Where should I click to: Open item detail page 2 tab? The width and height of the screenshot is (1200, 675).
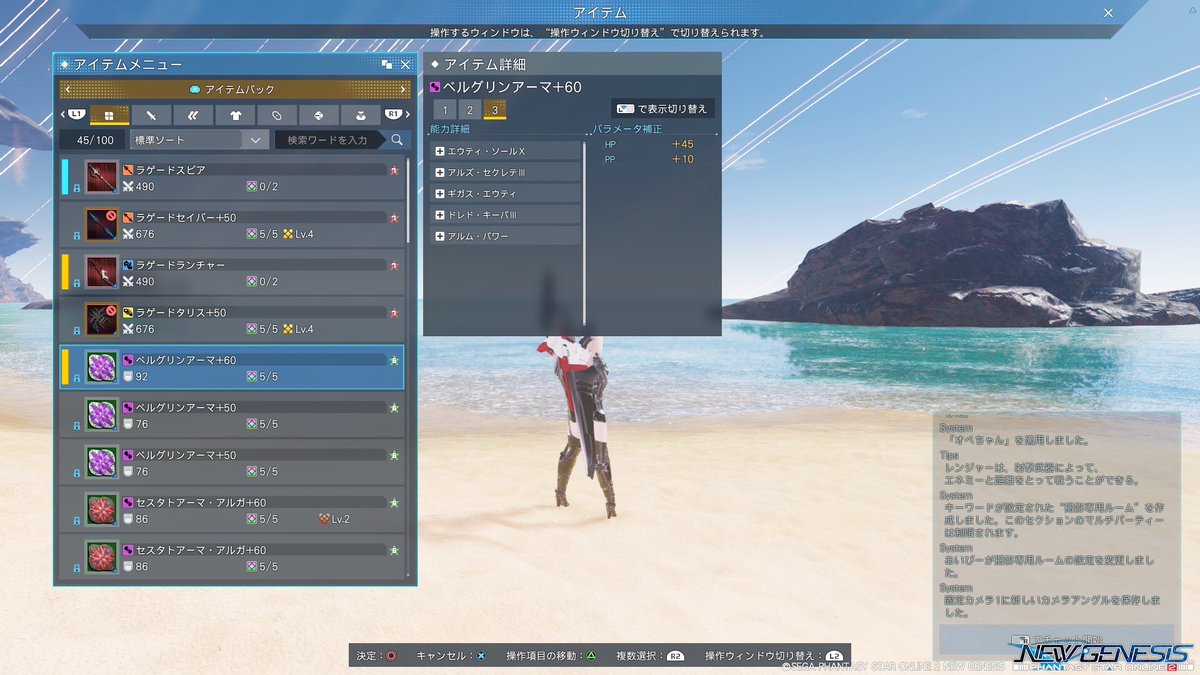pyautogui.click(x=469, y=109)
